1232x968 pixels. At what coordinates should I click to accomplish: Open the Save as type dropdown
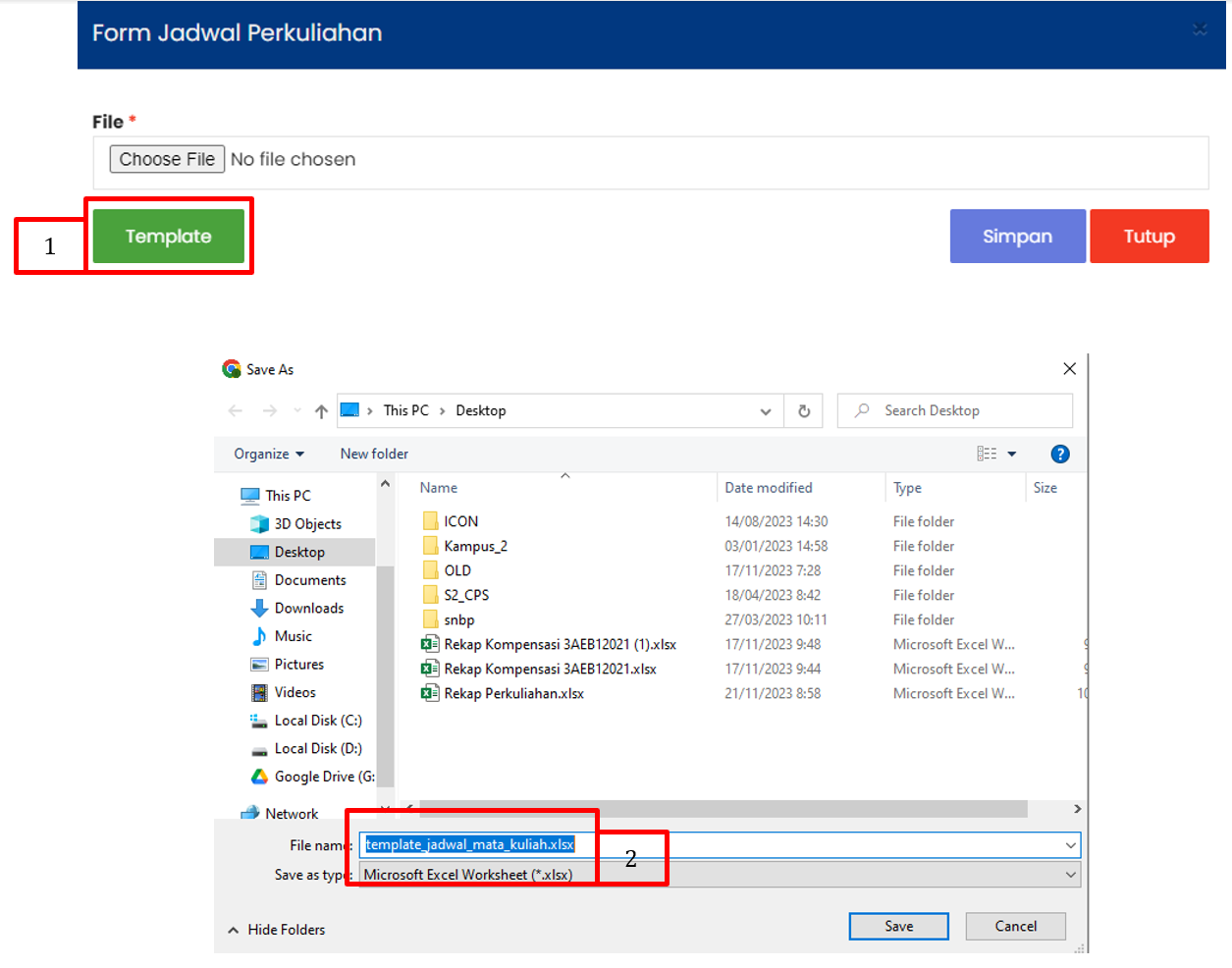pos(720,875)
